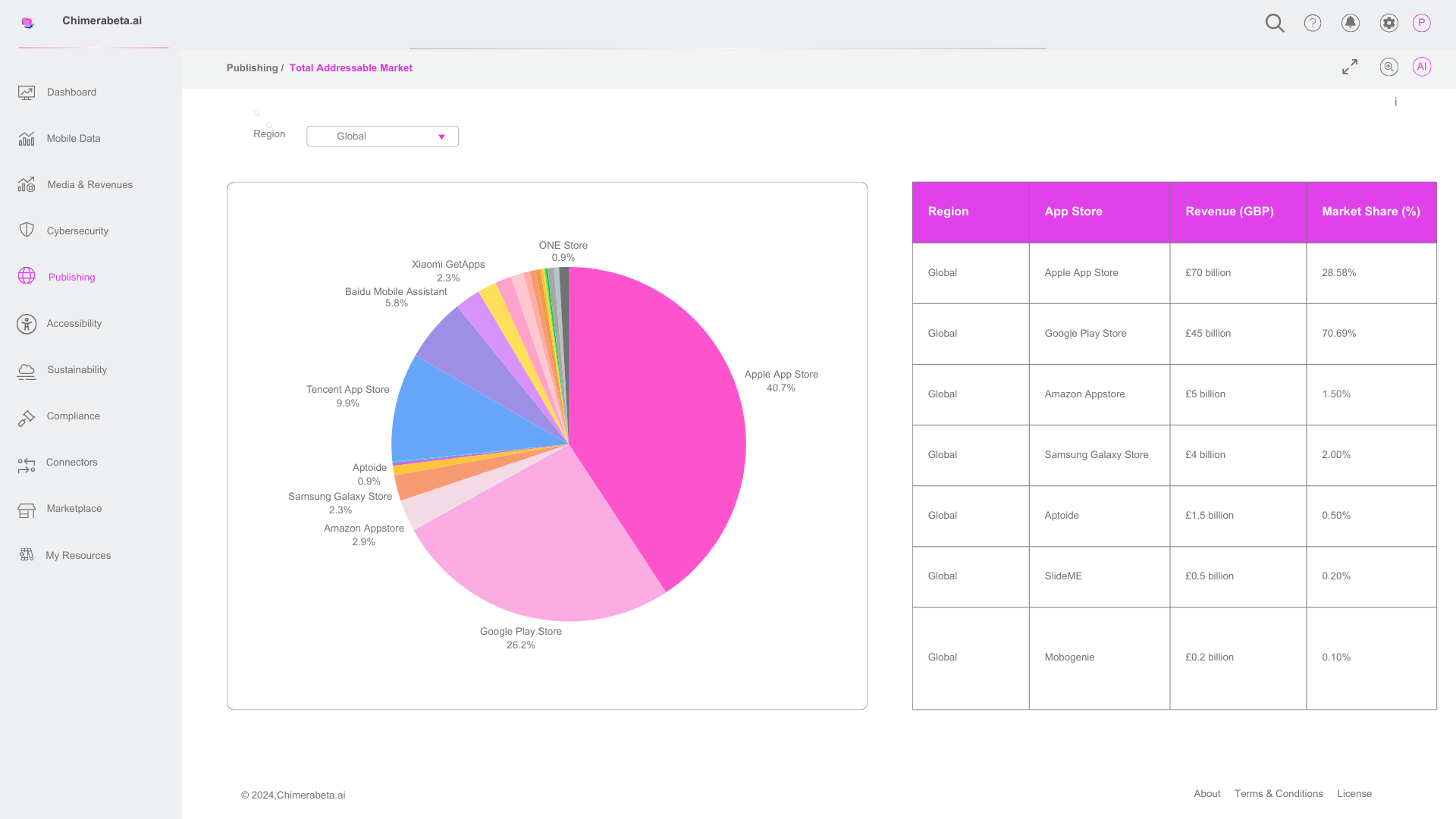Click the Publishing breadcrumb link
The image size is (1456, 819).
click(252, 68)
